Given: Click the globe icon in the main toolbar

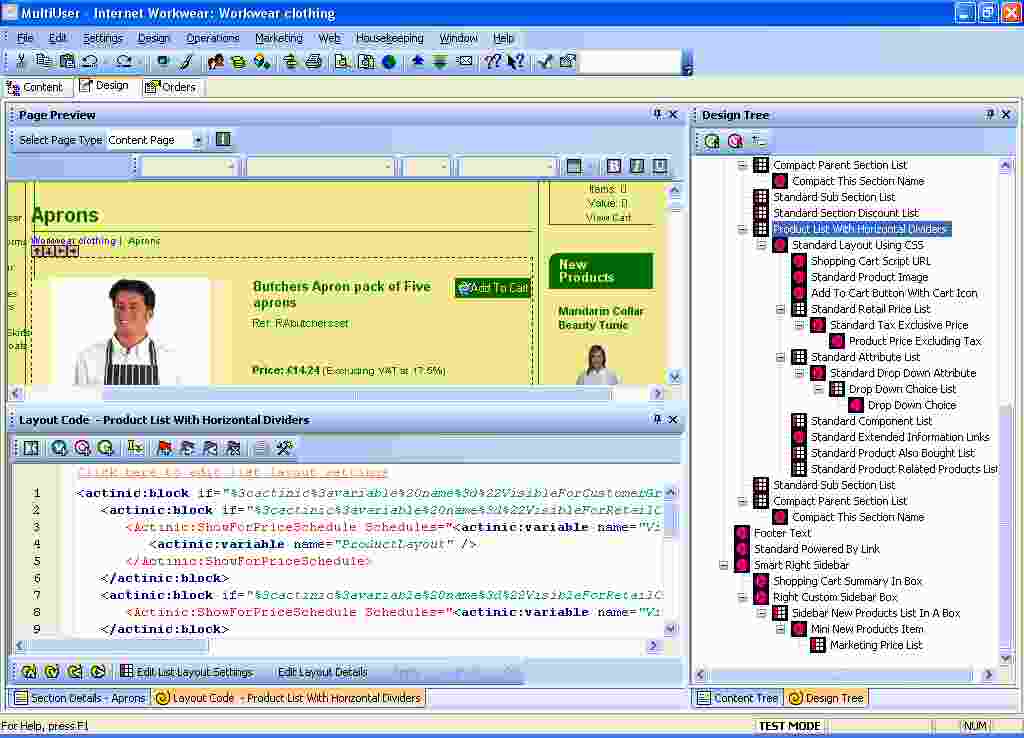Looking at the screenshot, I should click(x=389, y=62).
